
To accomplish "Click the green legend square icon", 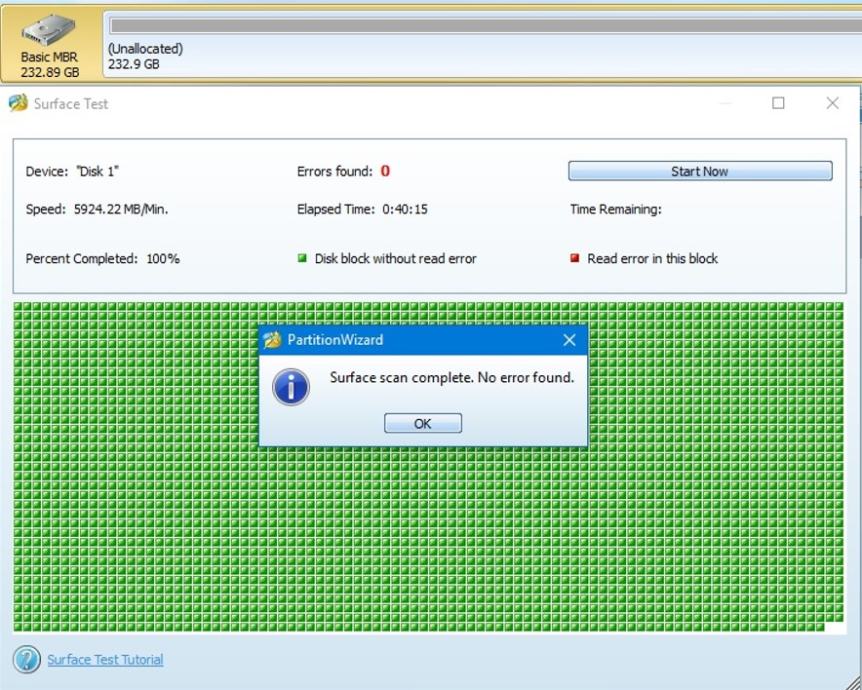I will click(x=302, y=258).
